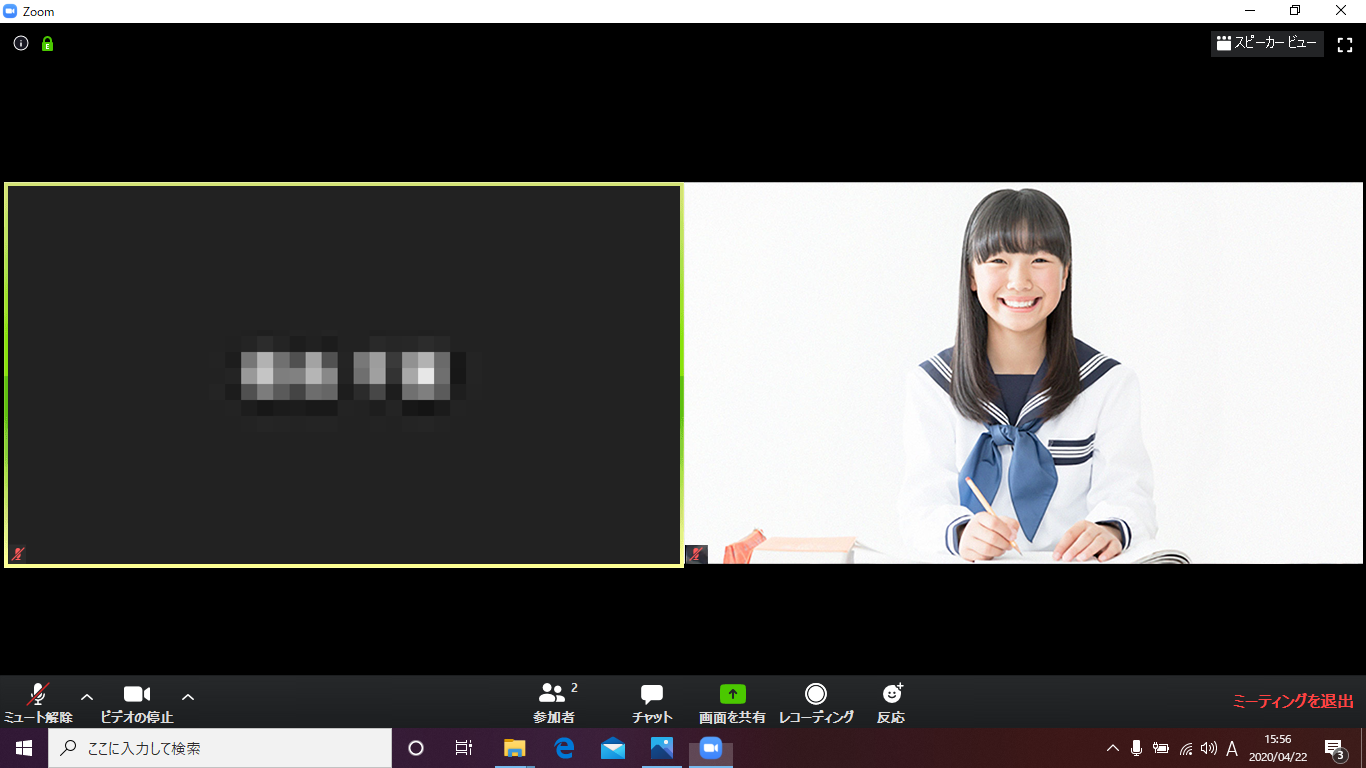Open the video options dropdown

tap(187, 697)
